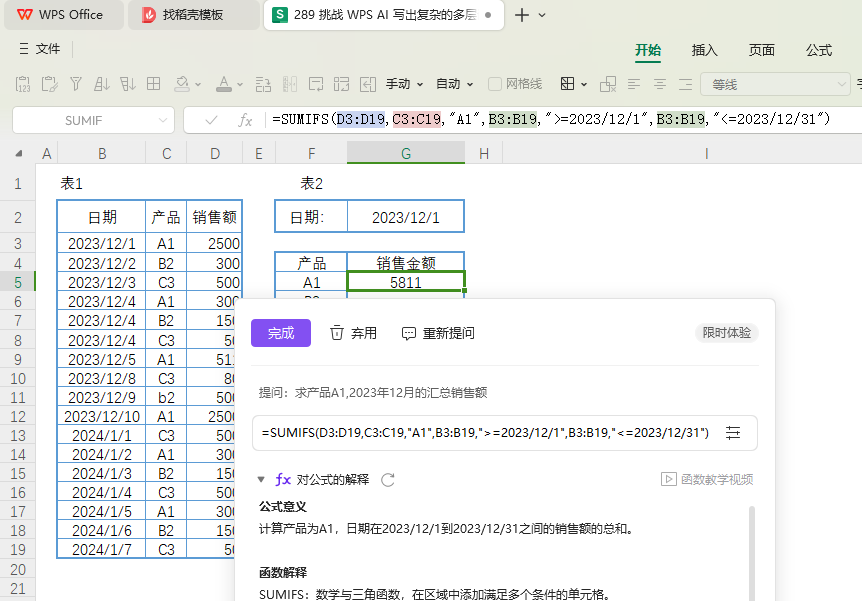Click the fx insert function icon
862x601 pixels.
pyautogui.click(x=245, y=120)
